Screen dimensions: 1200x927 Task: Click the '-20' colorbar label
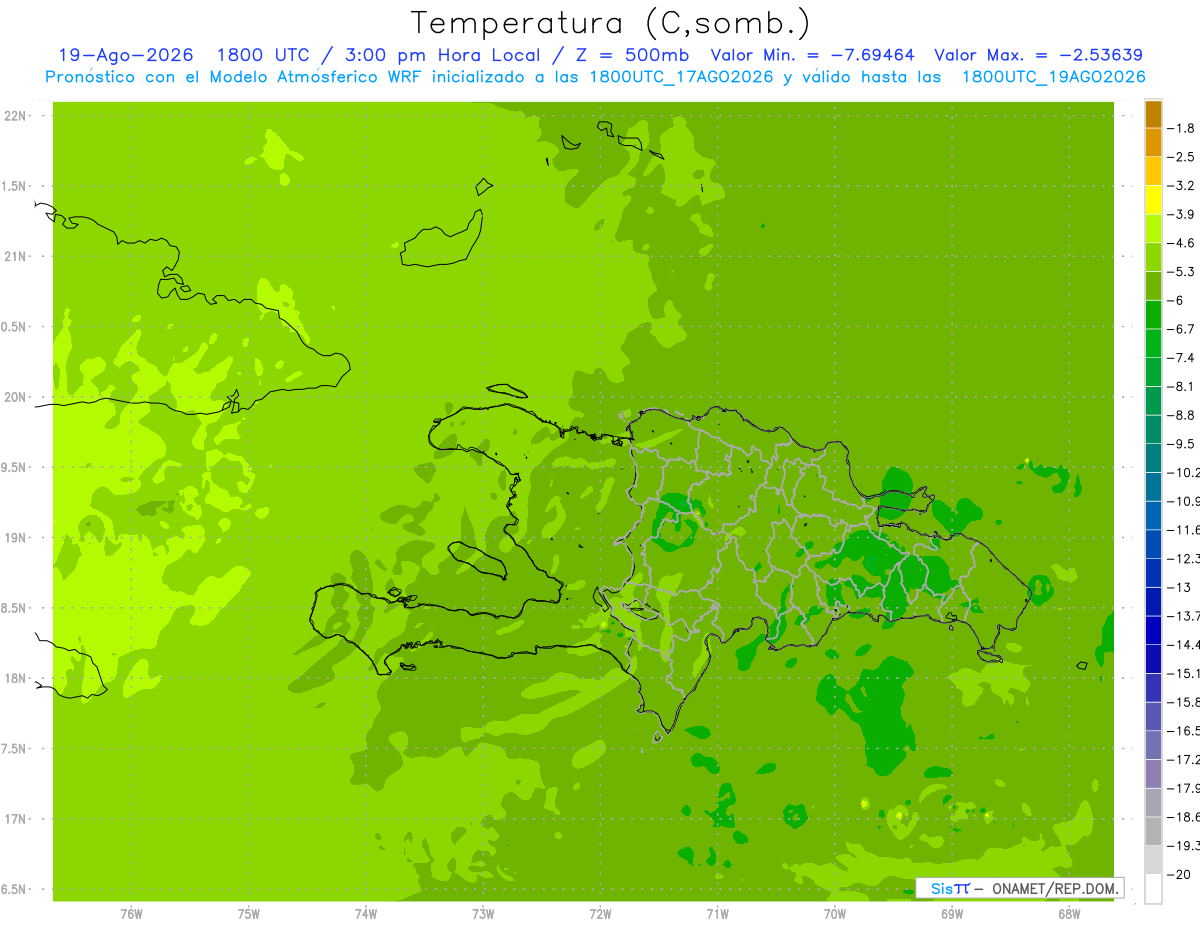[x=1179, y=874]
